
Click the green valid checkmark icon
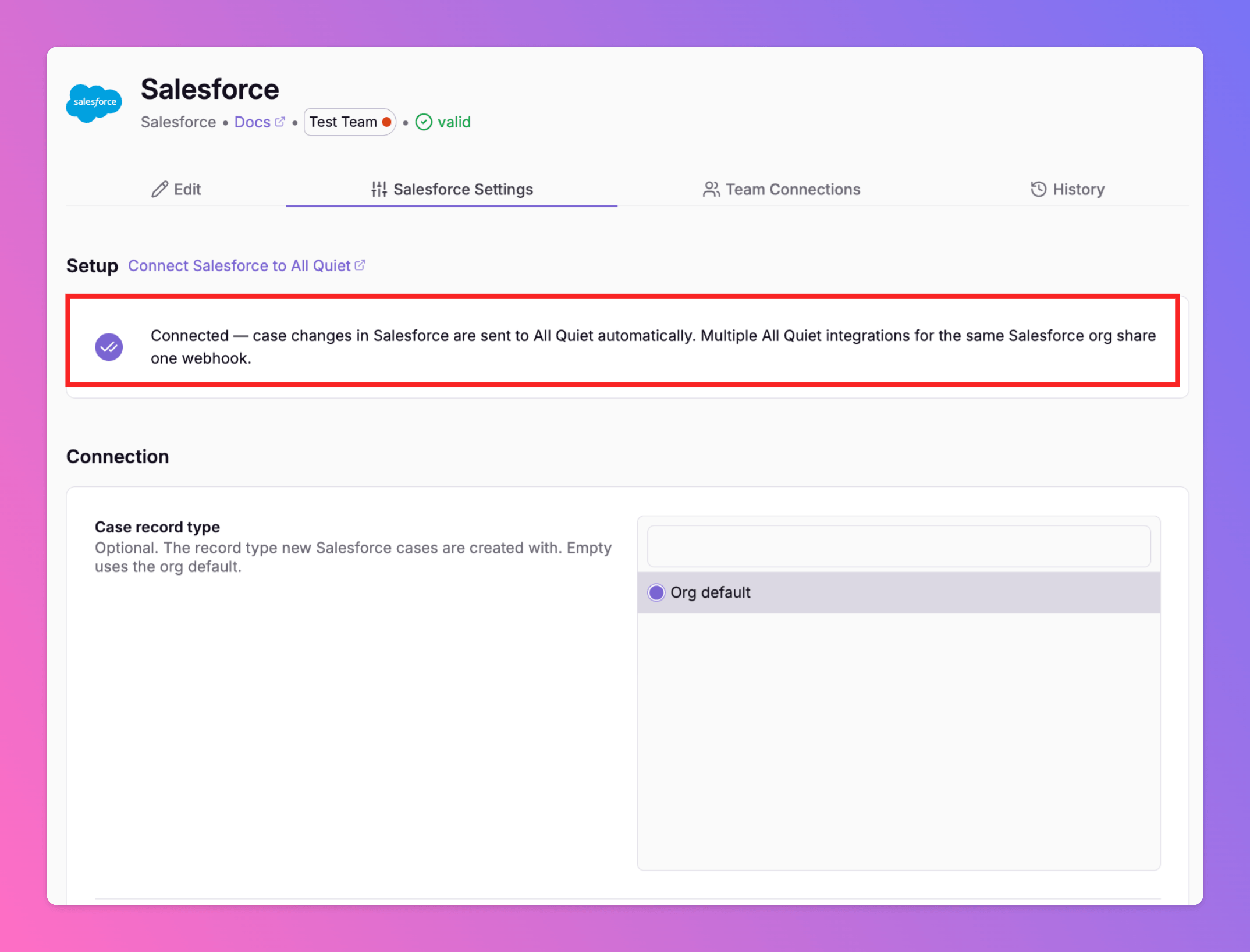[424, 122]
